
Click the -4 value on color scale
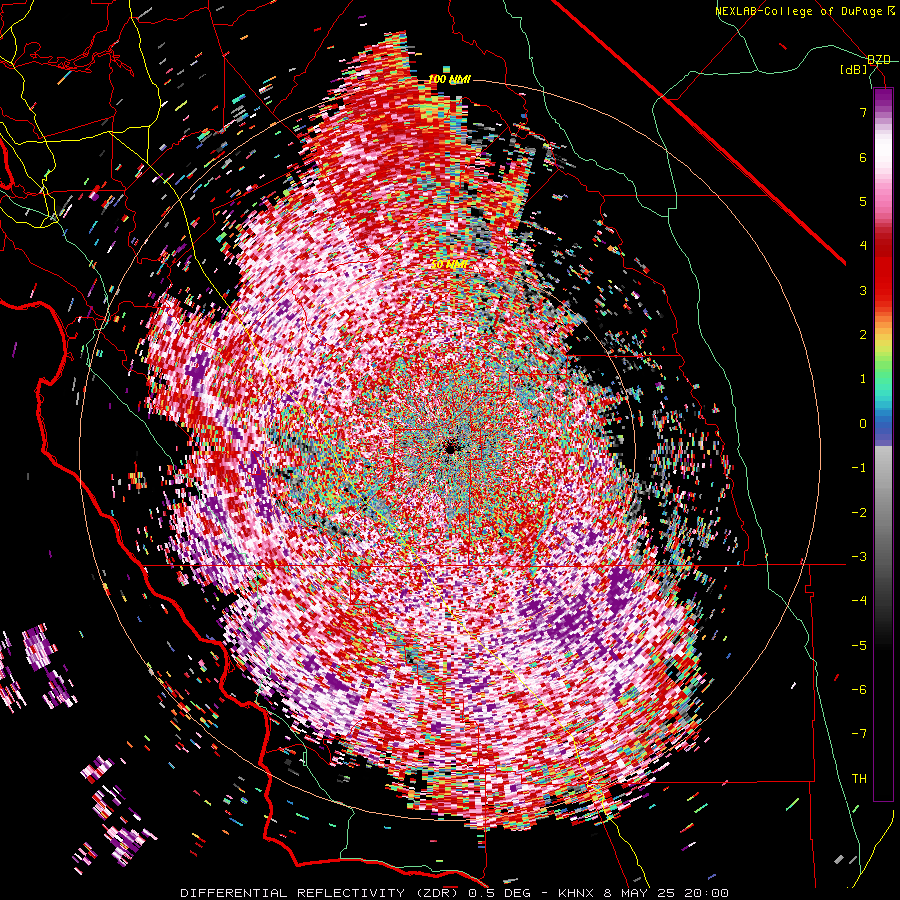859,601
